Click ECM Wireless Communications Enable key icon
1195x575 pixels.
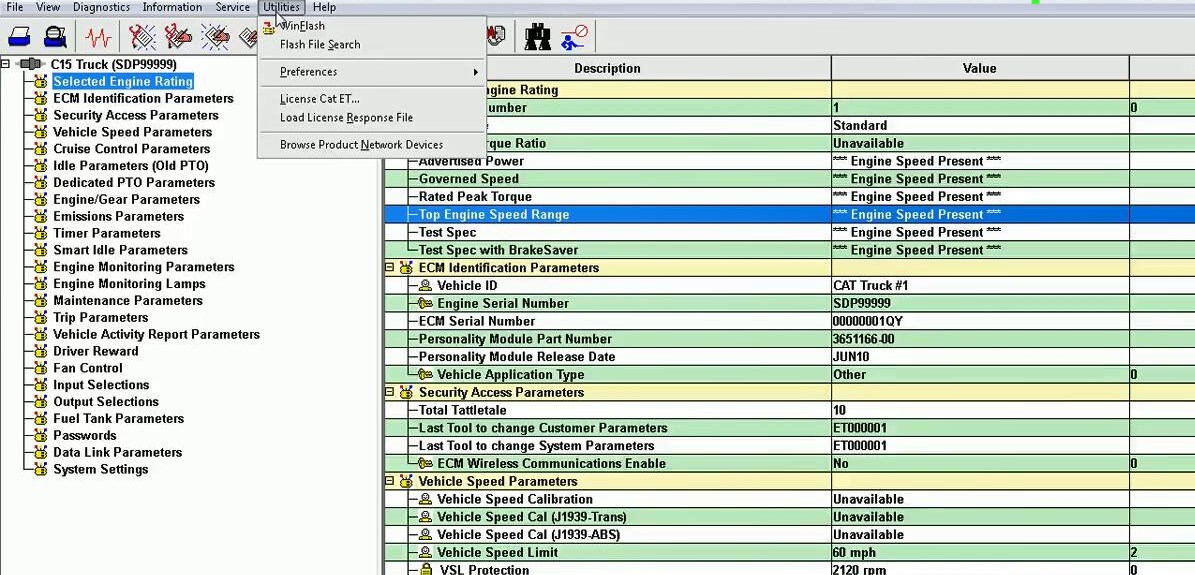[x=425, y=464]
